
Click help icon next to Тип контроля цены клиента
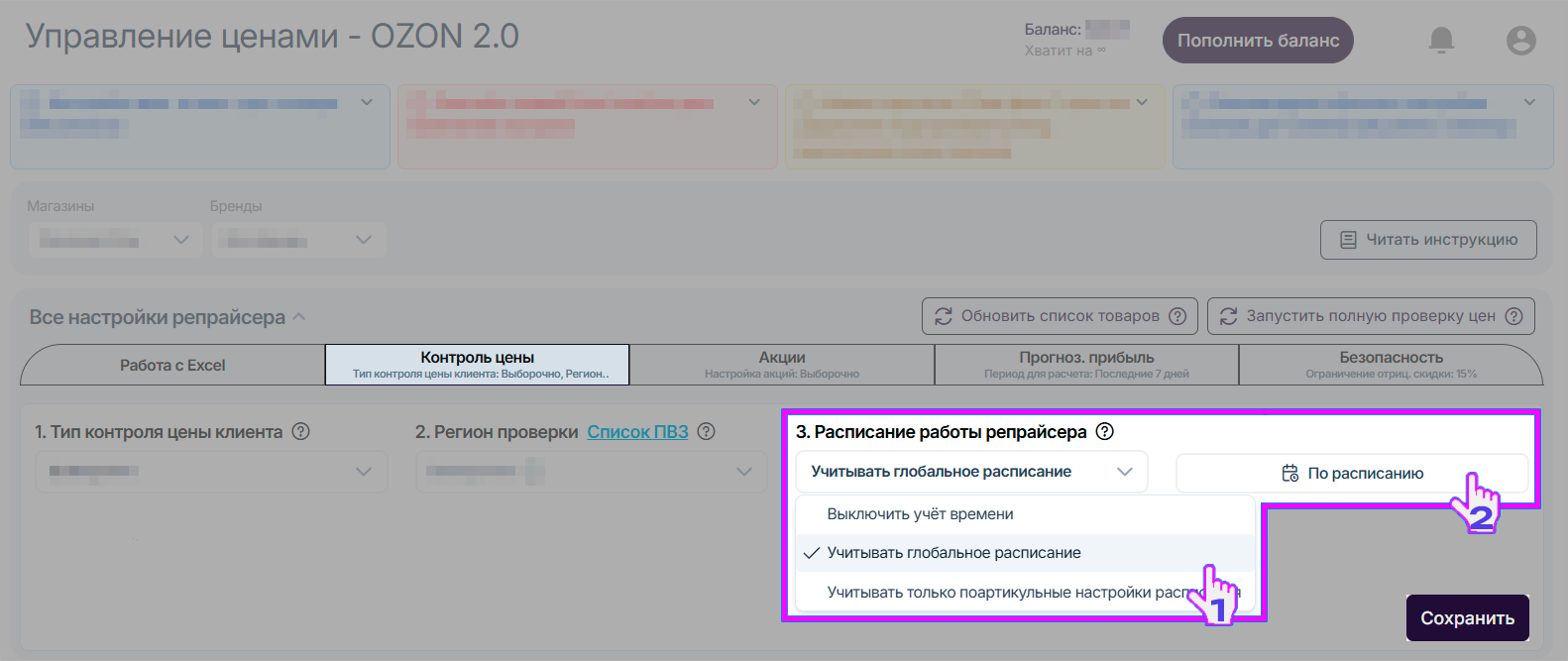pos(301,431)
